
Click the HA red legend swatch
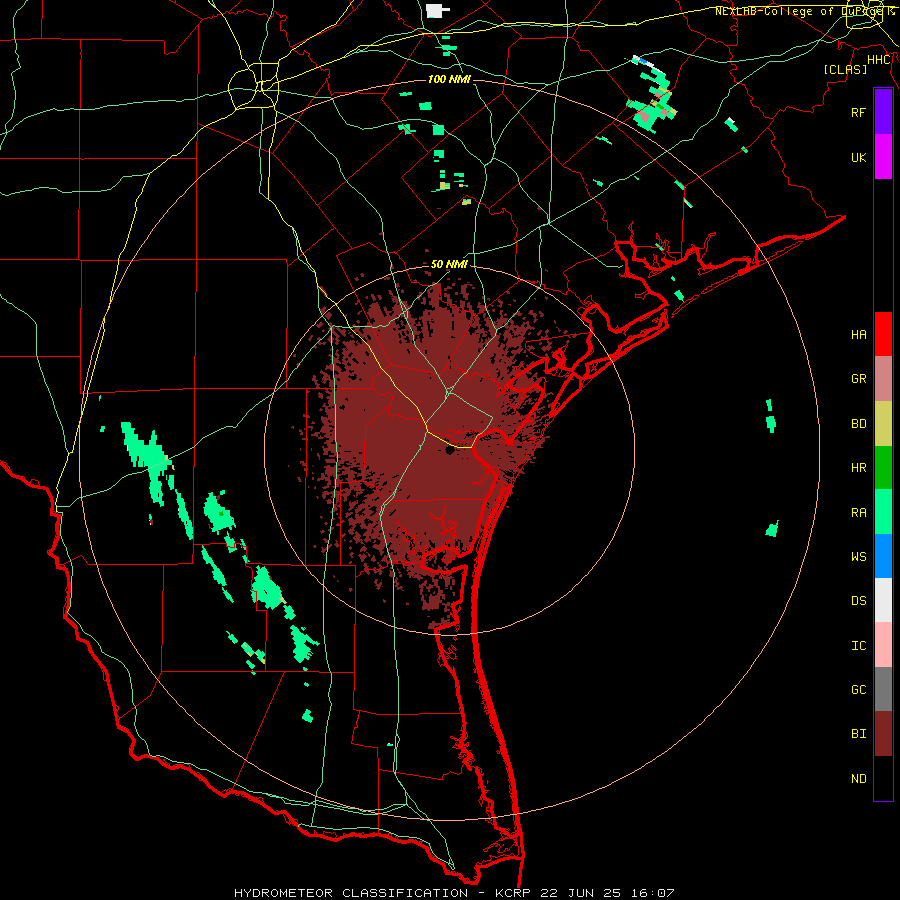coord(883,334)
